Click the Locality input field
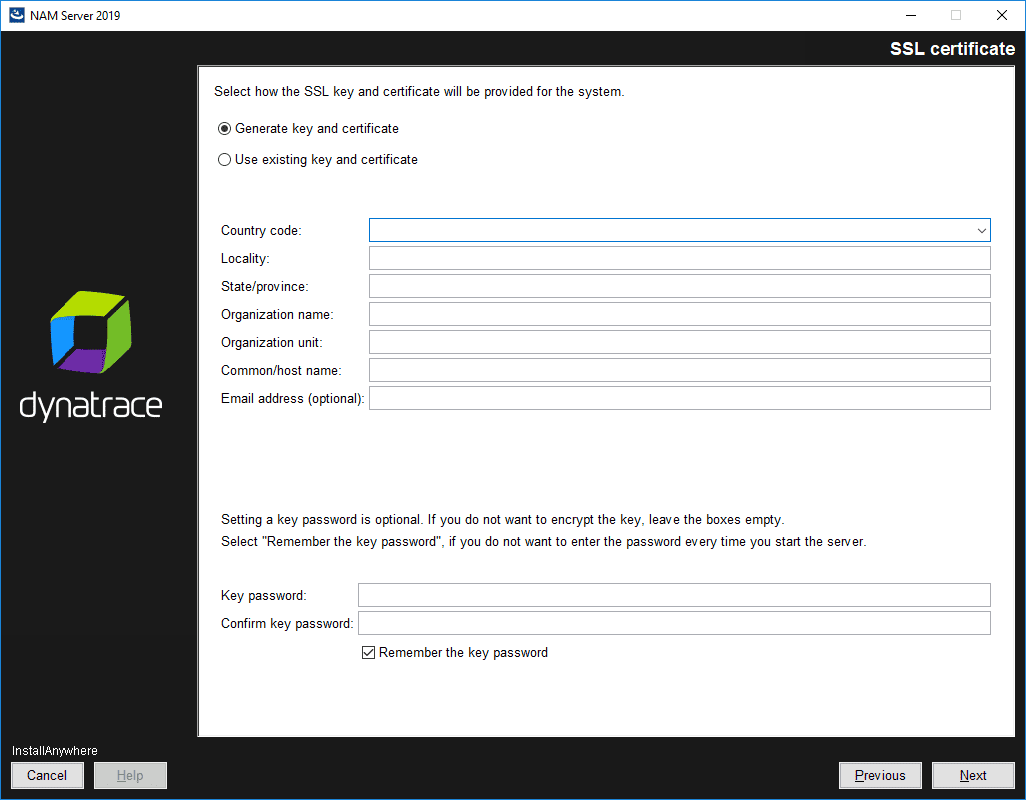Viewport: 1026px width, 800px height. tap(679, 258)
